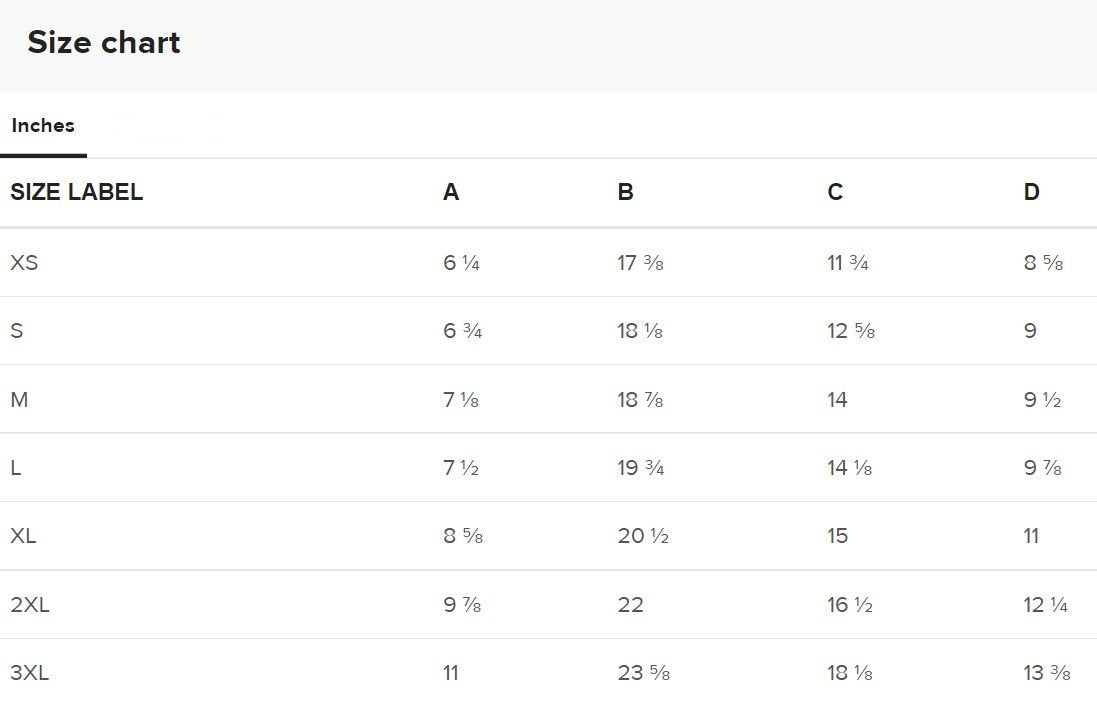
Task: Click the M measurement C value 14
Action: tap(837, 400)
